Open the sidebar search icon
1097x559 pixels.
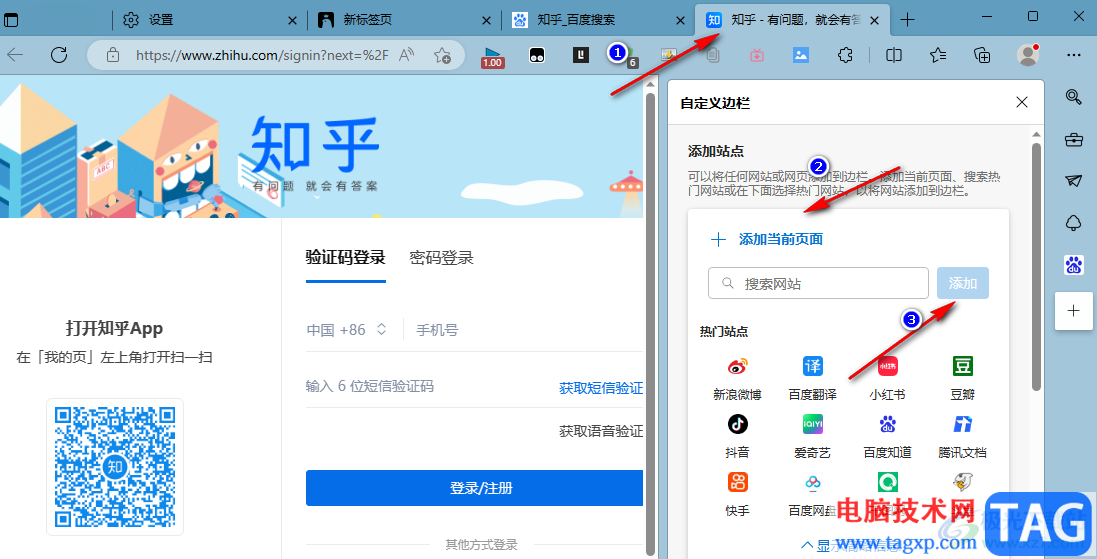pos(1074,97)
